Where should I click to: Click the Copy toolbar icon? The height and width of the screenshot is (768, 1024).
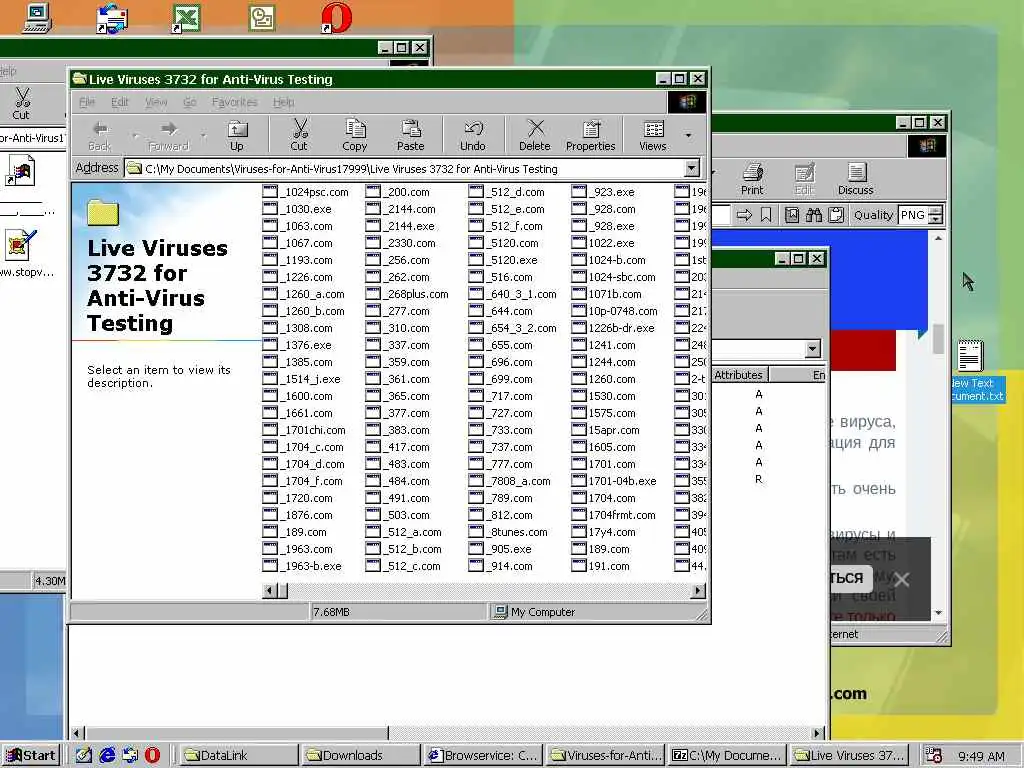click(355, 135)
